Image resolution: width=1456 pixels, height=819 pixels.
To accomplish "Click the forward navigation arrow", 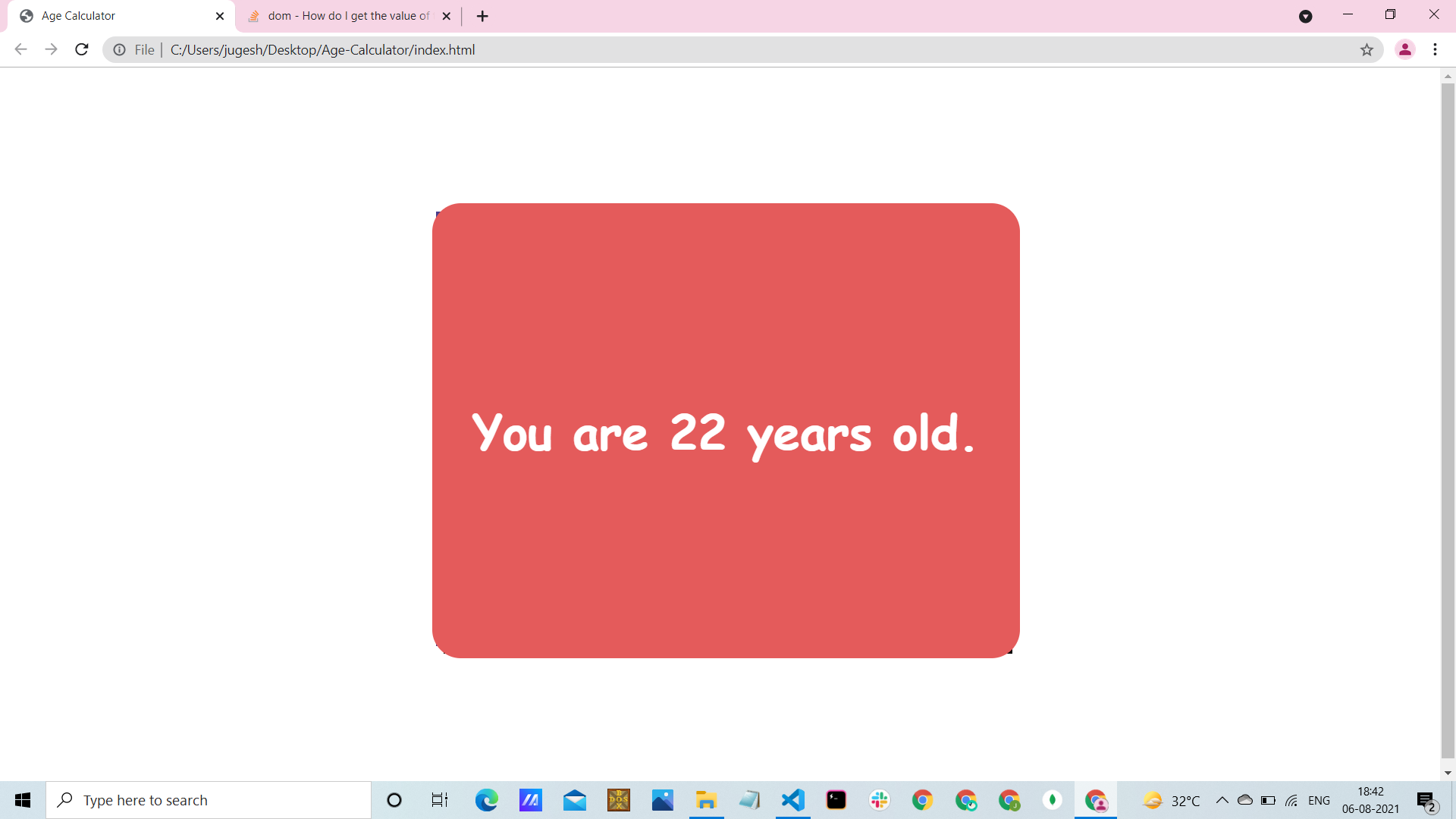I will pyautogui.click(x=51, y=50).
